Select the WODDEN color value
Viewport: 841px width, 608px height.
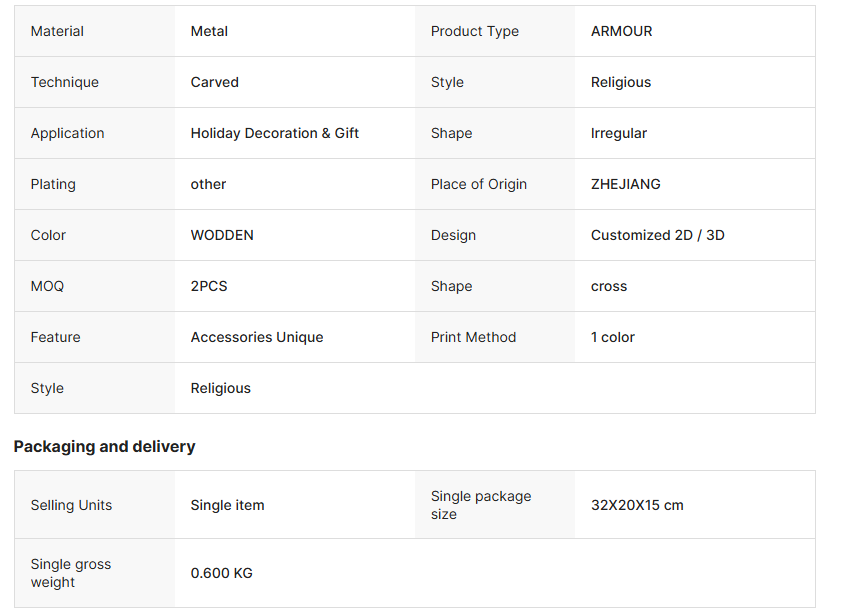(222, 235)
